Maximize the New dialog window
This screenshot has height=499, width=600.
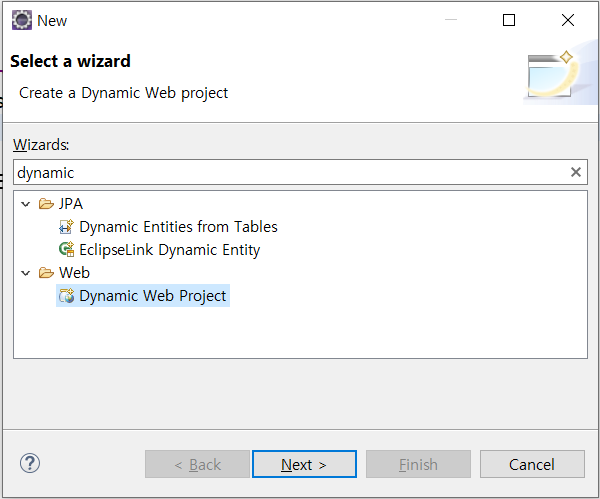pyautogui.click(x=509, y=20)
